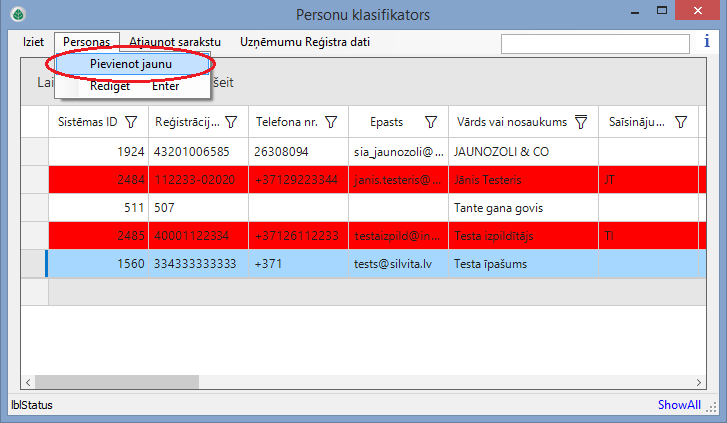Click the row header of the 1924 row
The height and width of the screenshot is (423, 727).
[35, 152]
